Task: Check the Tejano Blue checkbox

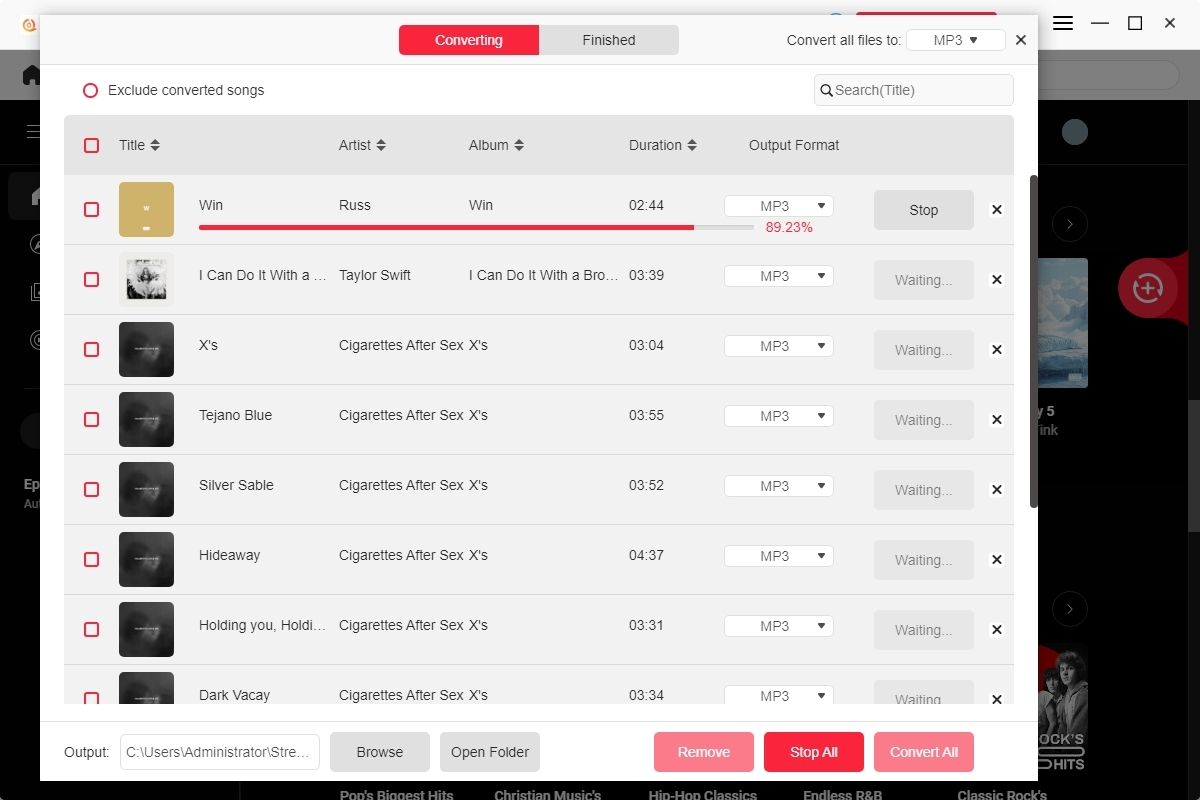Action: coord(91,419)
